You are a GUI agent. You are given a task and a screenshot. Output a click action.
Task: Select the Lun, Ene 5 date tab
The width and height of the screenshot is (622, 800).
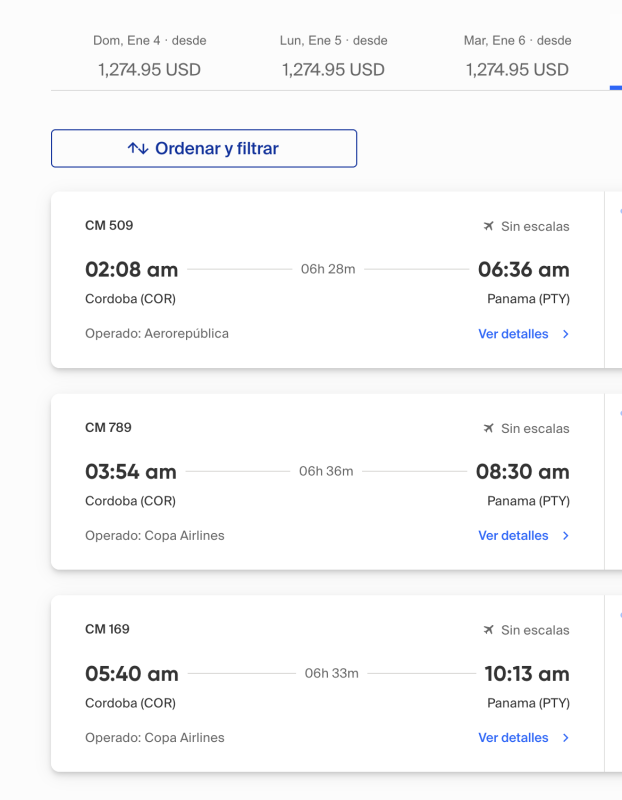point(333,56)
